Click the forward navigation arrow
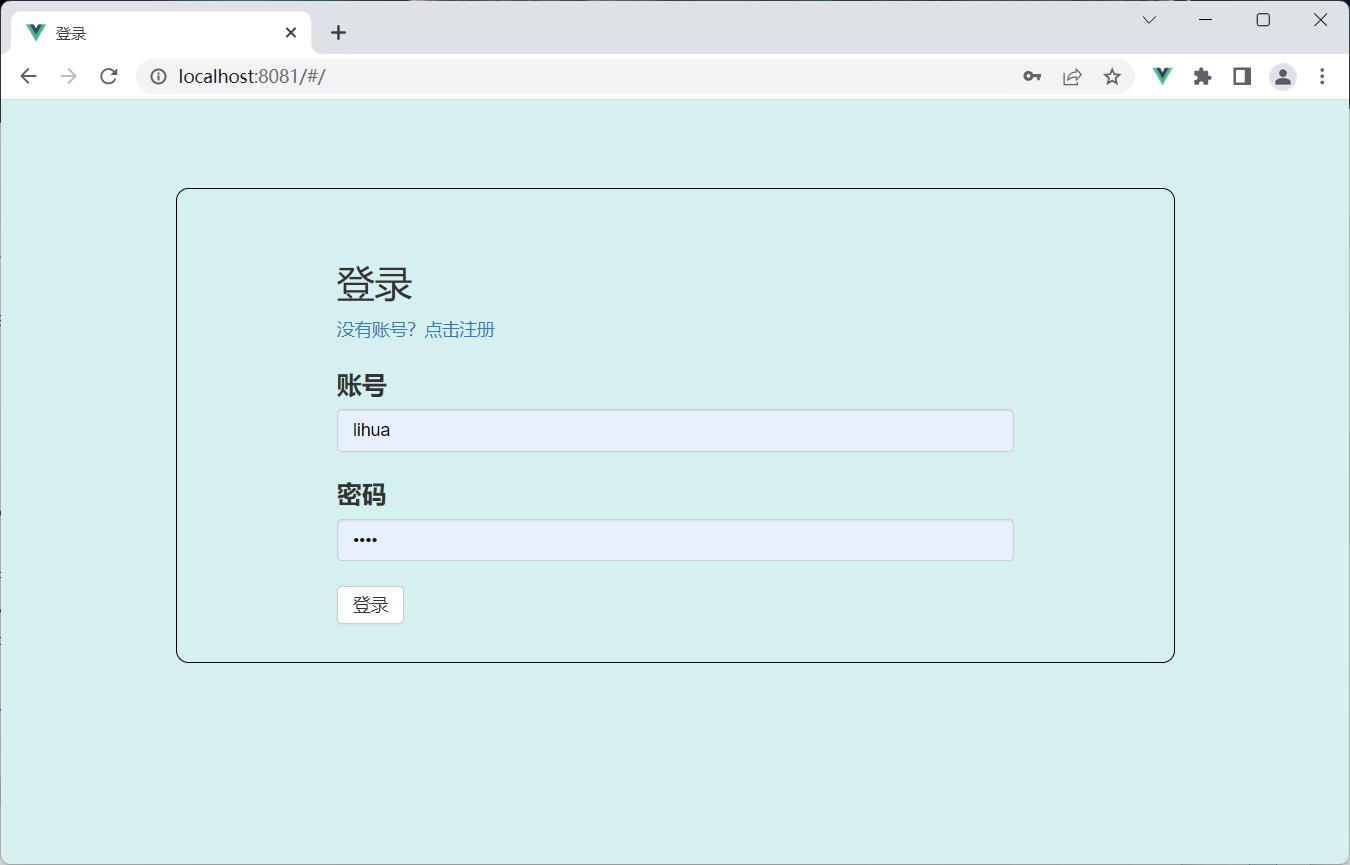 point(68,76)
